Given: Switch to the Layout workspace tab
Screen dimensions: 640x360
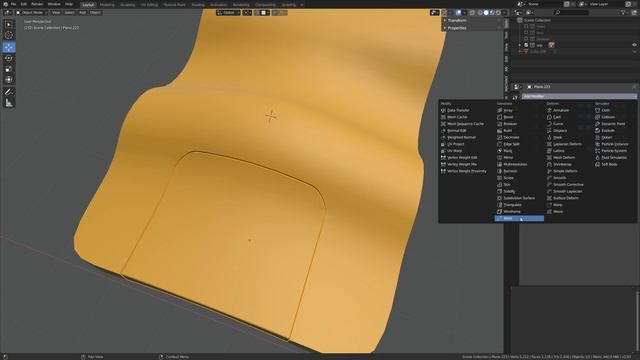Looking at the screenshot, I should click(88, 4).
